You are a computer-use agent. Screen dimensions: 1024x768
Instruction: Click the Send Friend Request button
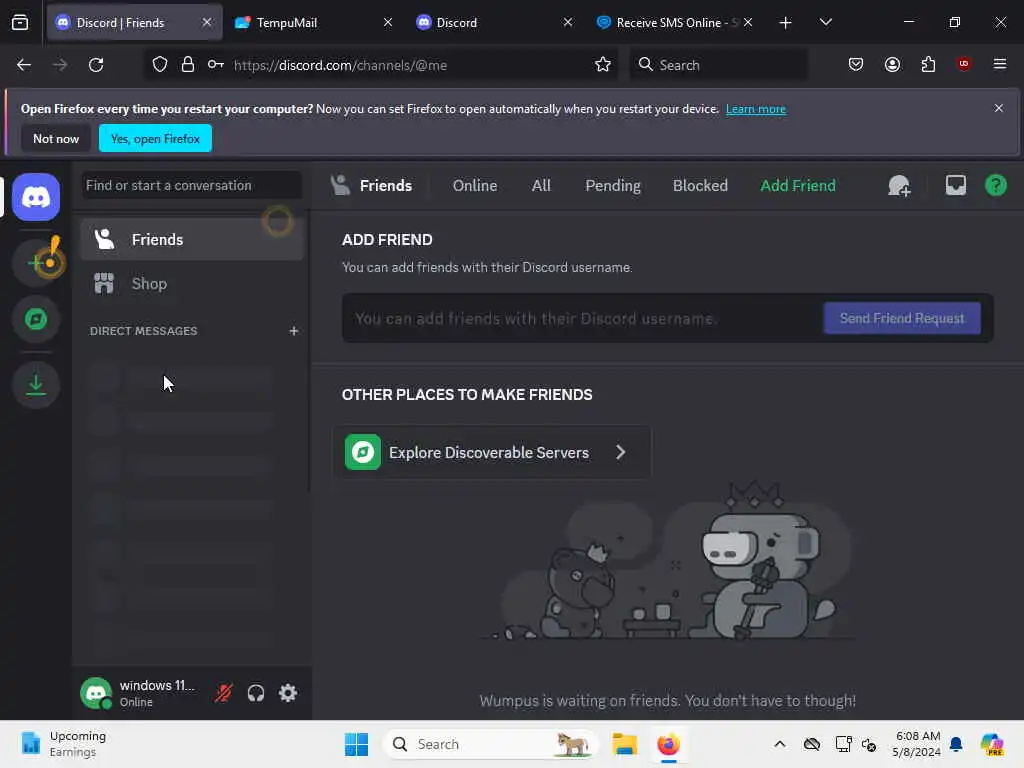tap(902, 319)
